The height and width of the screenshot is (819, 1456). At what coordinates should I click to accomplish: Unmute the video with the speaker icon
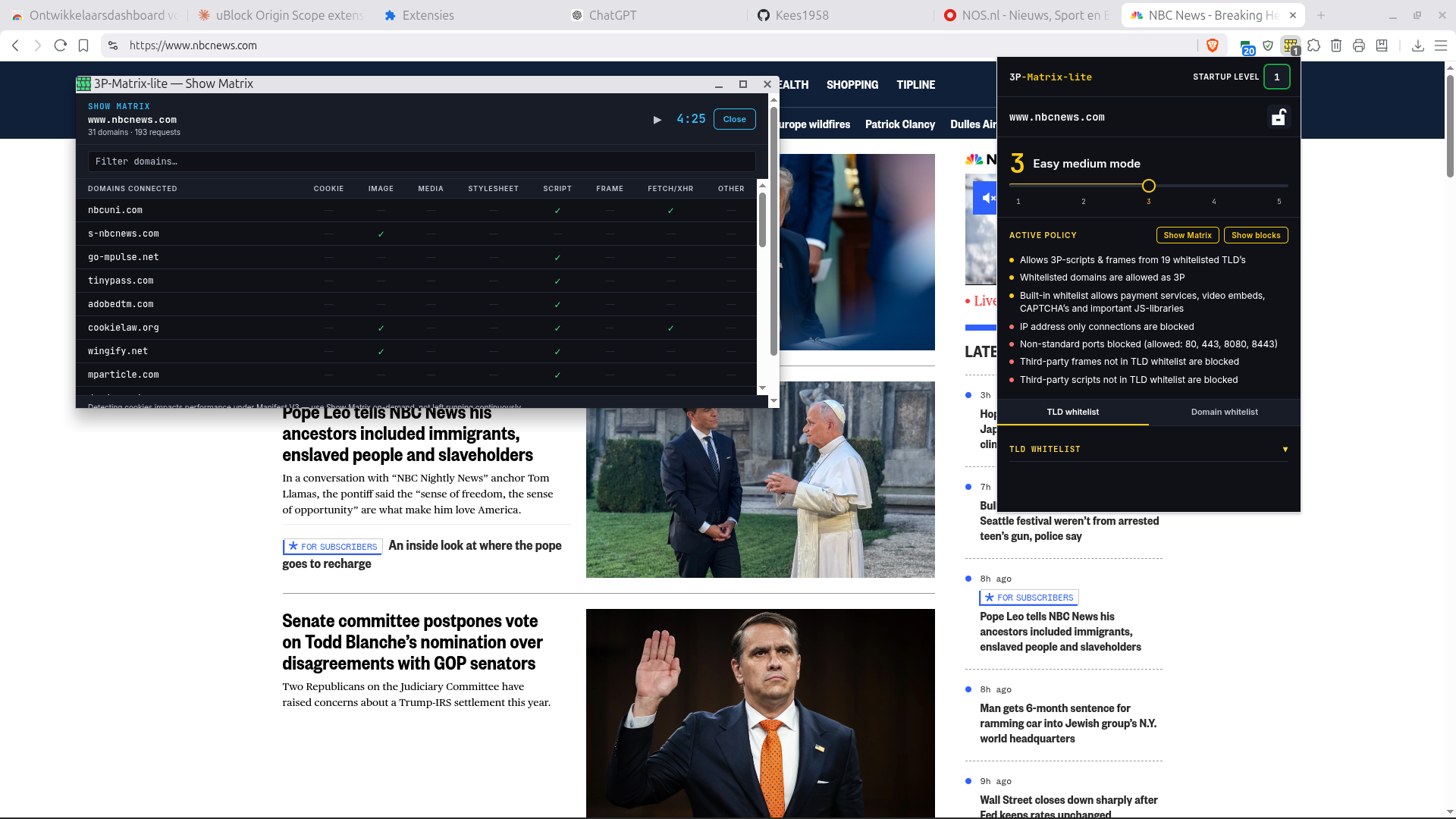tap(987, 198)
